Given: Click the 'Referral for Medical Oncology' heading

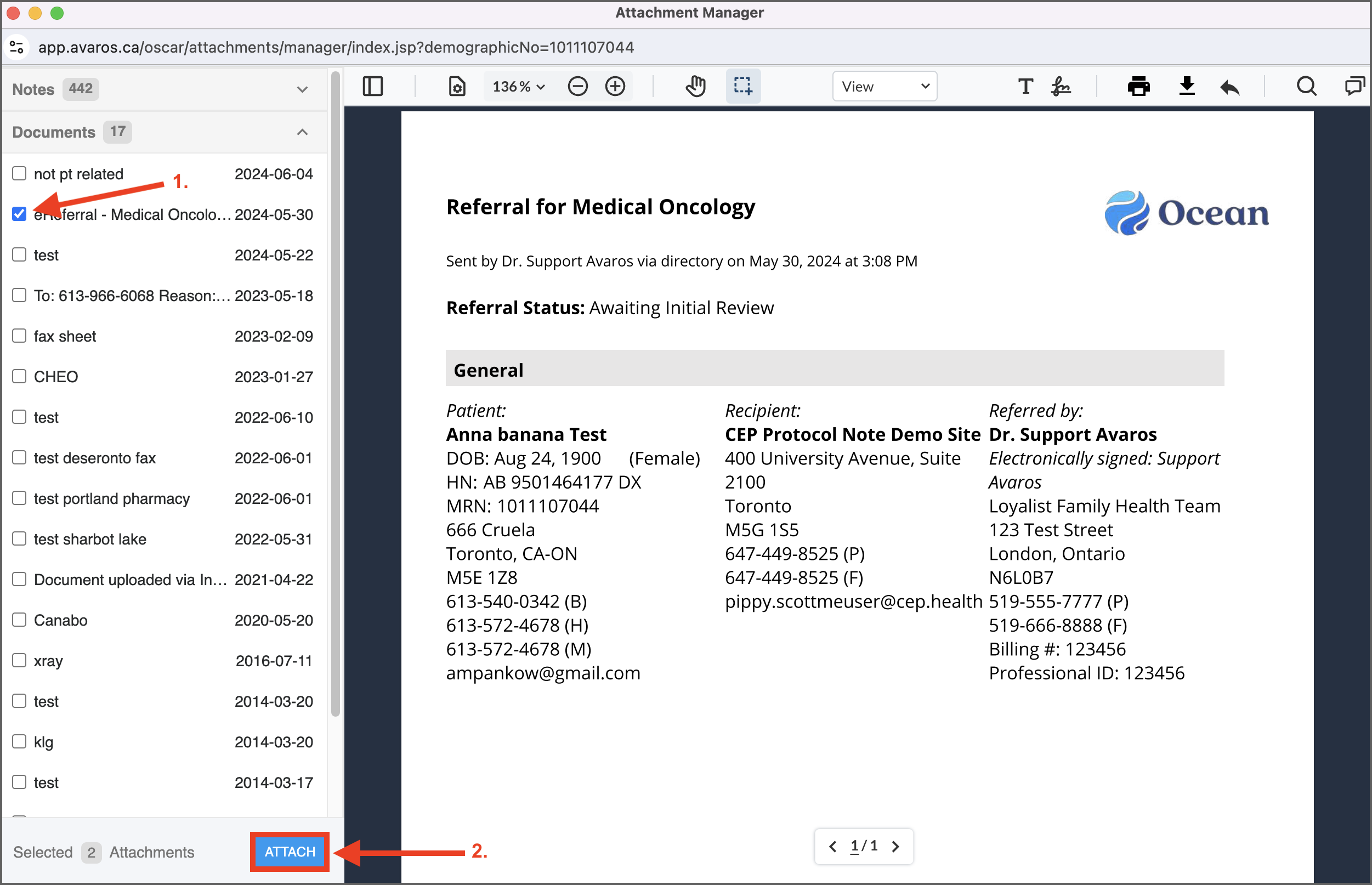Looking at the screenshot, I should pos(600,207).
